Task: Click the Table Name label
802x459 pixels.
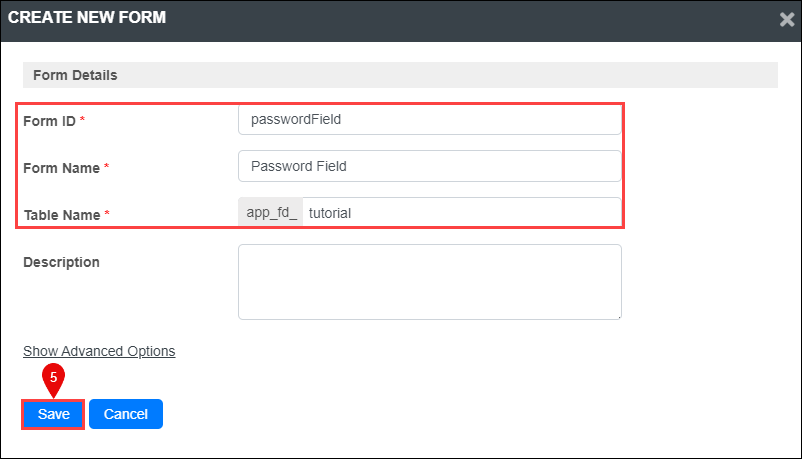Action: click(62, 215)
